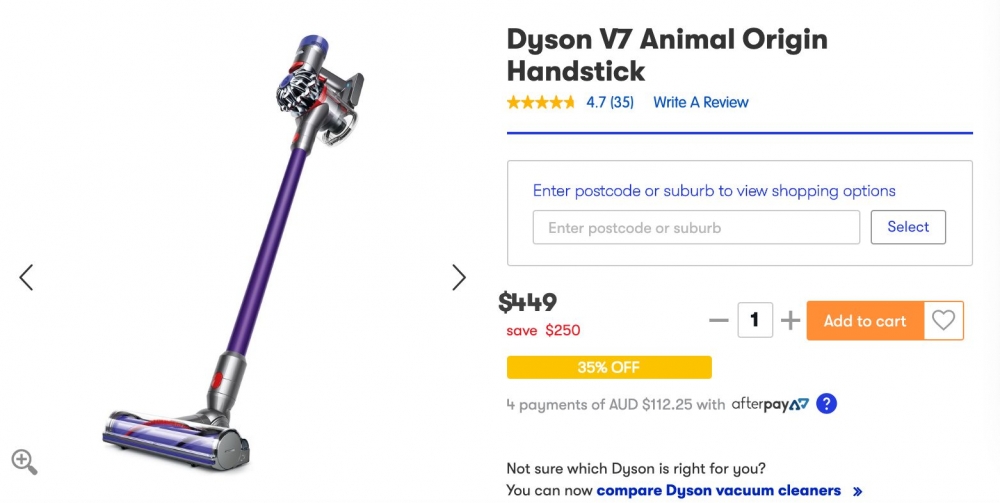This screenshot has width=1000, height=503.
Task: Open the 4.7 (35) ratings link
Action: coord(610,102)
